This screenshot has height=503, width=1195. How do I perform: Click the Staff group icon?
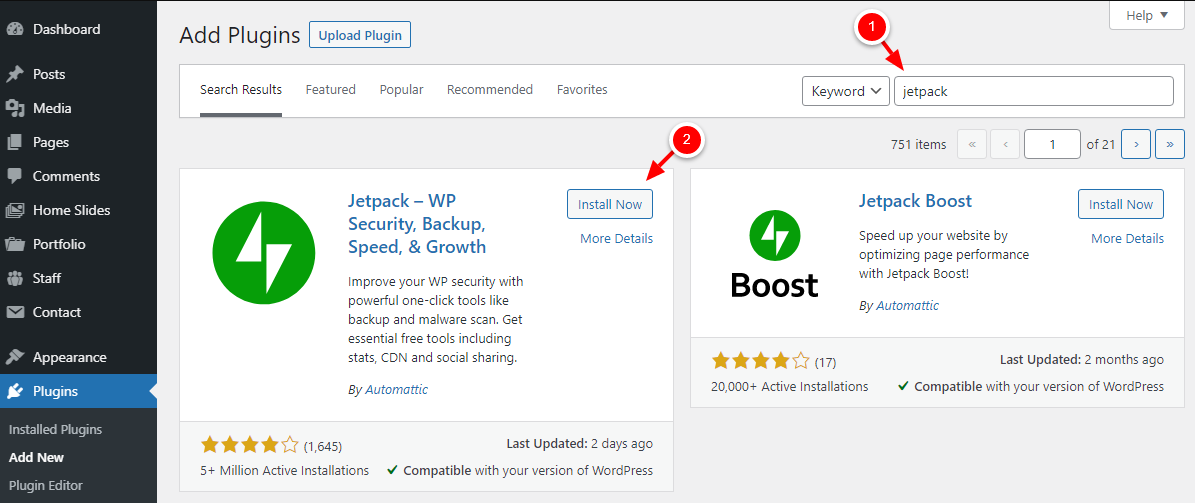(15, 278)
